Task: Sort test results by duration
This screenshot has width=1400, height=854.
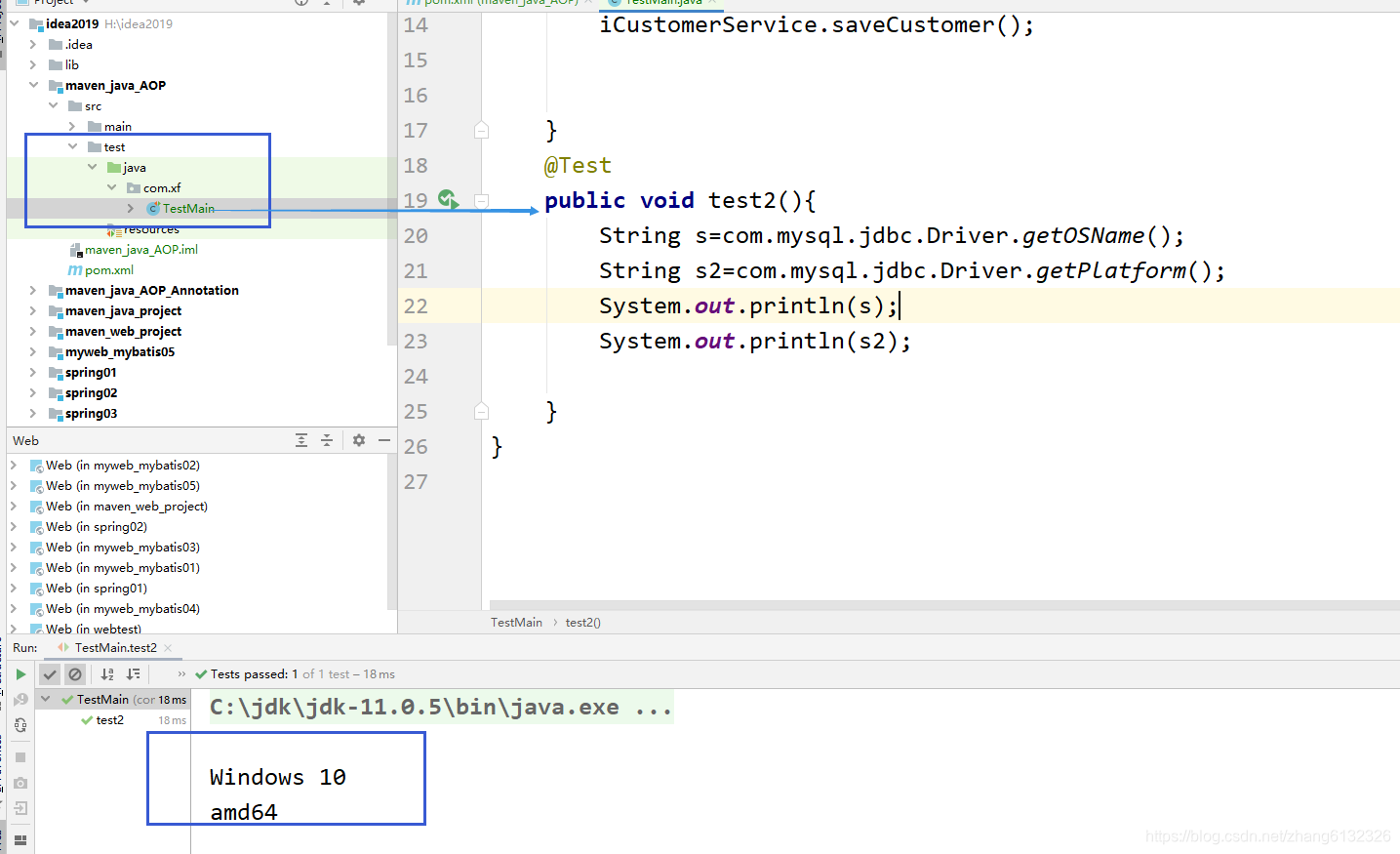Action: (134, 674)
